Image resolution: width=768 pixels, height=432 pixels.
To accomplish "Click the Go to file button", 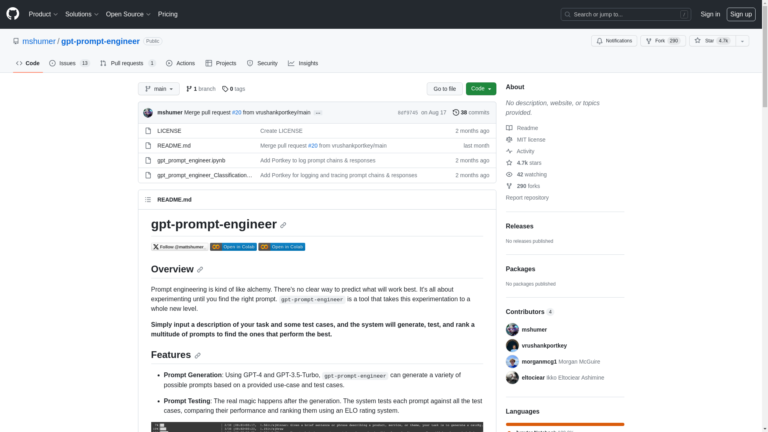I will (x=444, y=89).
